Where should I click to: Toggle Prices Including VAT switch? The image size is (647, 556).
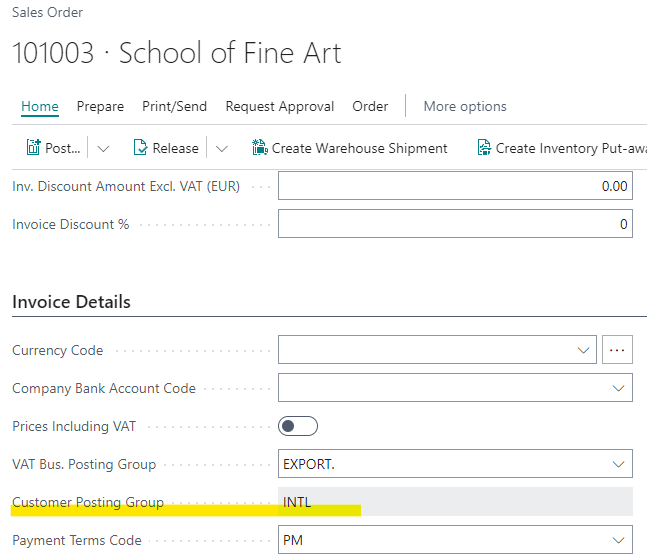click(x=298, y=426)
